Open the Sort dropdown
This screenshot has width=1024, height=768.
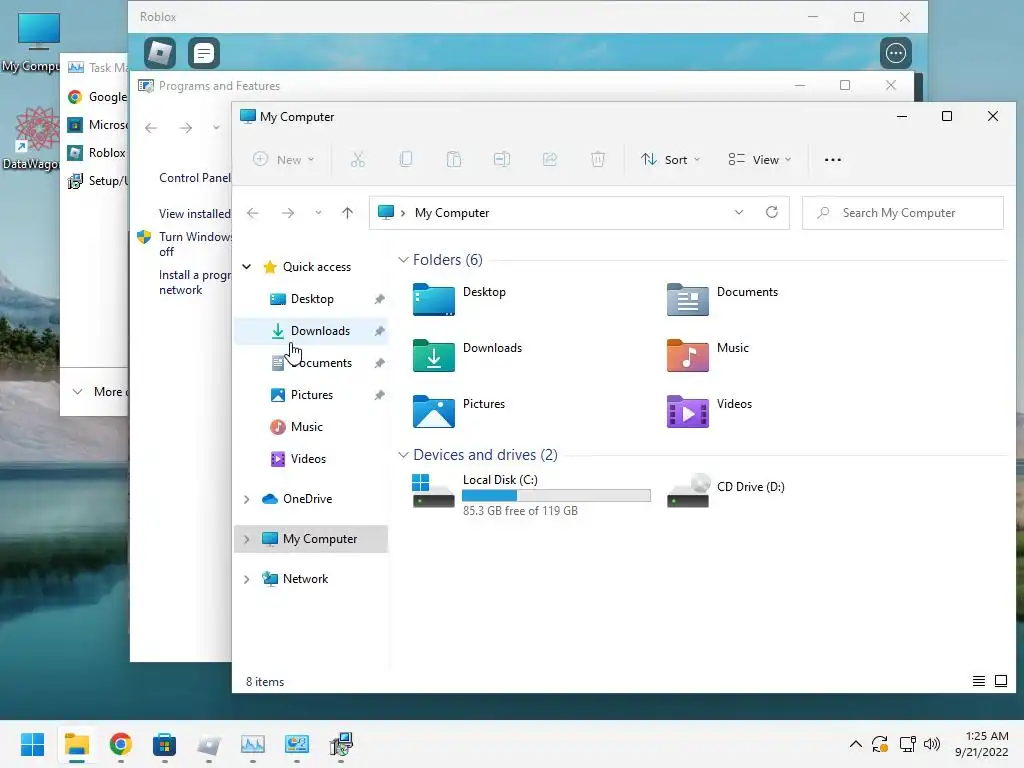(671, 159)
